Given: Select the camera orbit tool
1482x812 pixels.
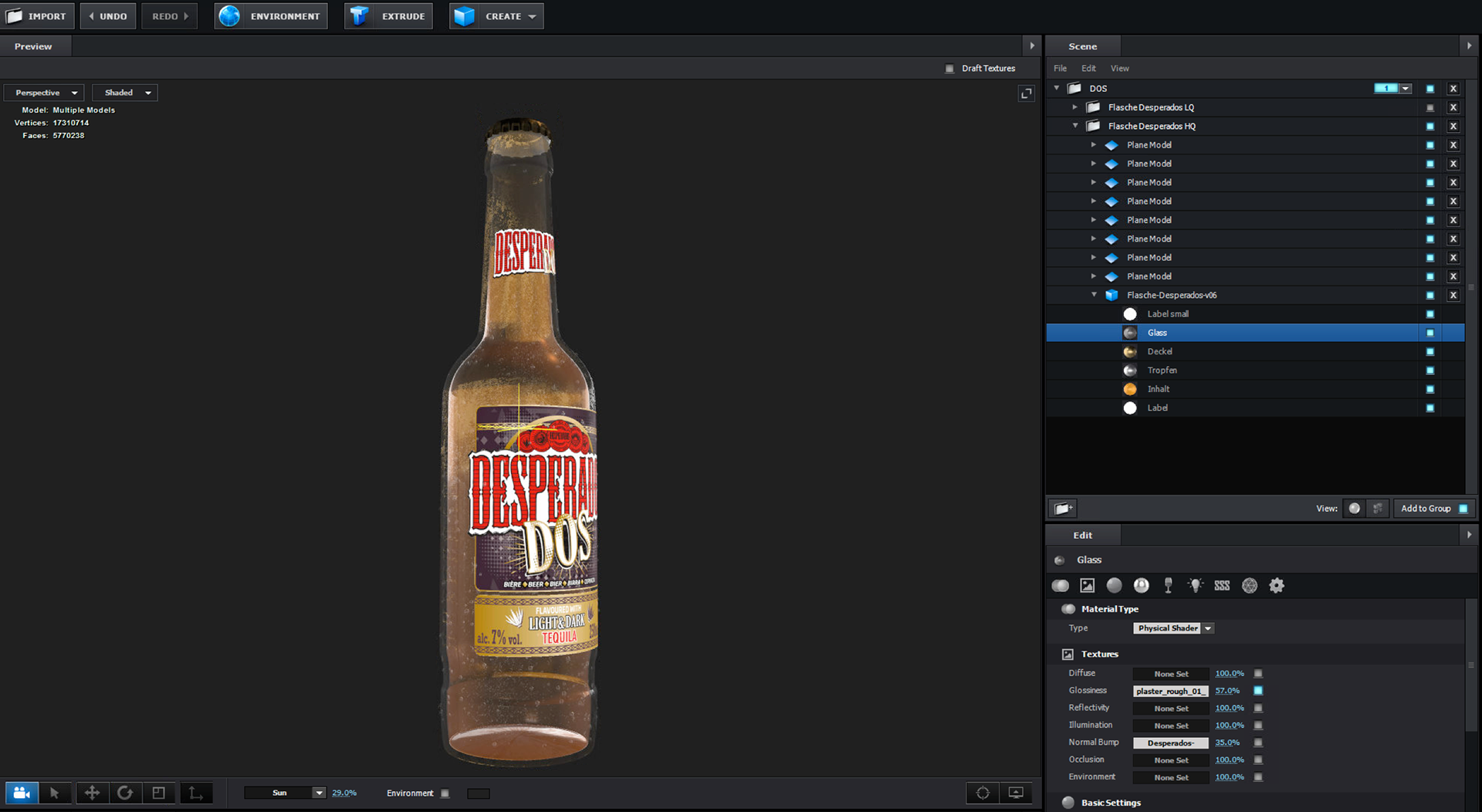Looking at the screenshot, I should tap(22, 793).
